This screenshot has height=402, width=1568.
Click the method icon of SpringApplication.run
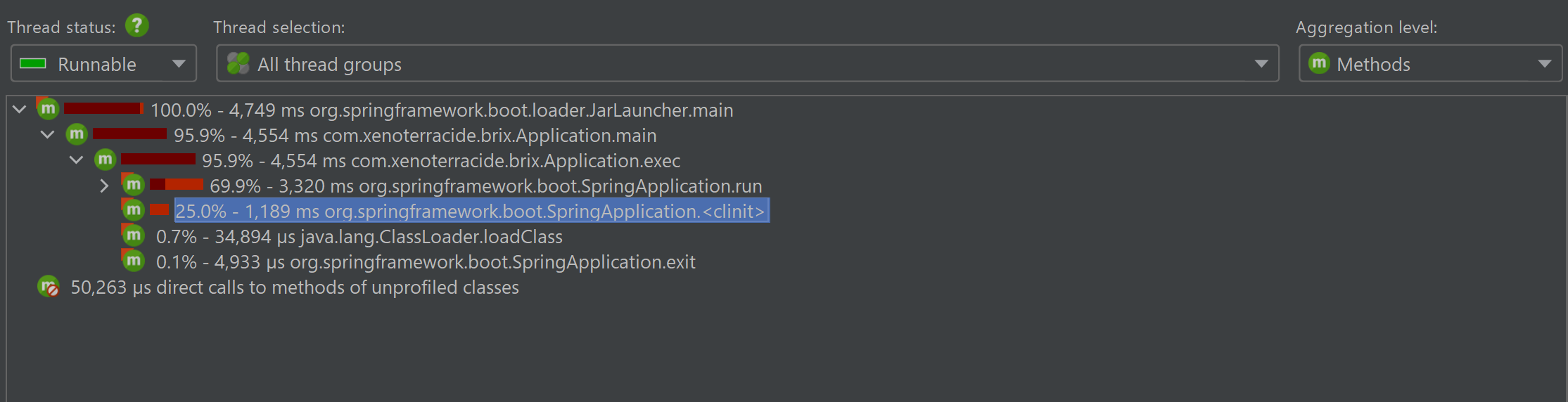[133, 185]
